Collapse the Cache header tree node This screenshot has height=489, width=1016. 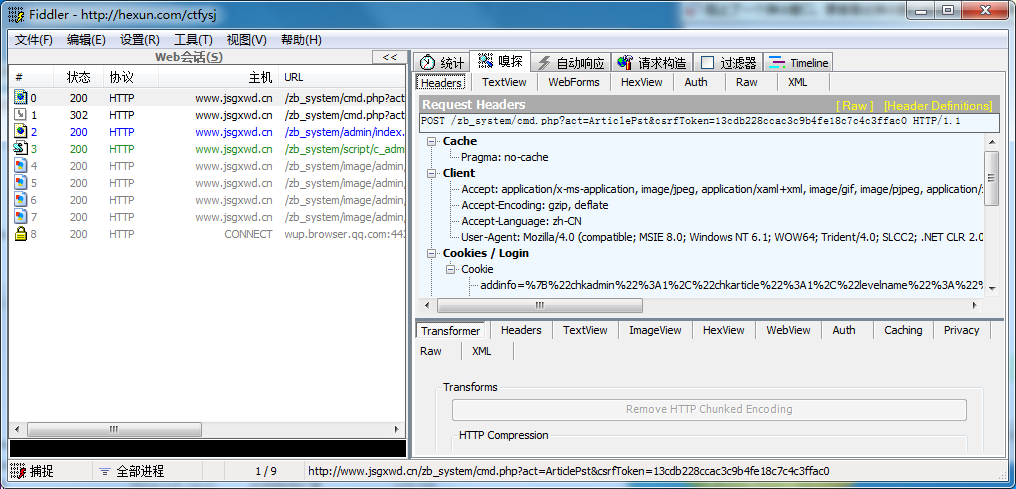[431, 141]
